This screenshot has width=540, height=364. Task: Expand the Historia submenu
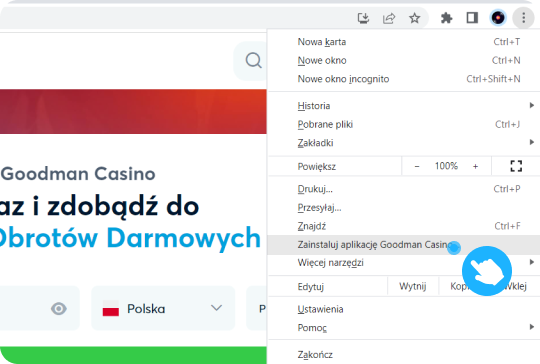click(404, 106)
